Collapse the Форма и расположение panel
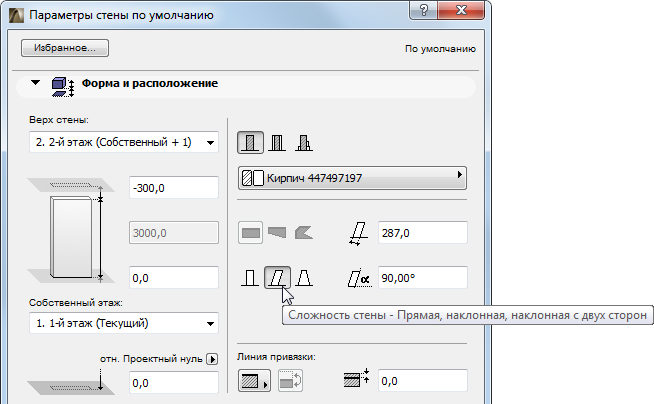 (x=35, y=83)
